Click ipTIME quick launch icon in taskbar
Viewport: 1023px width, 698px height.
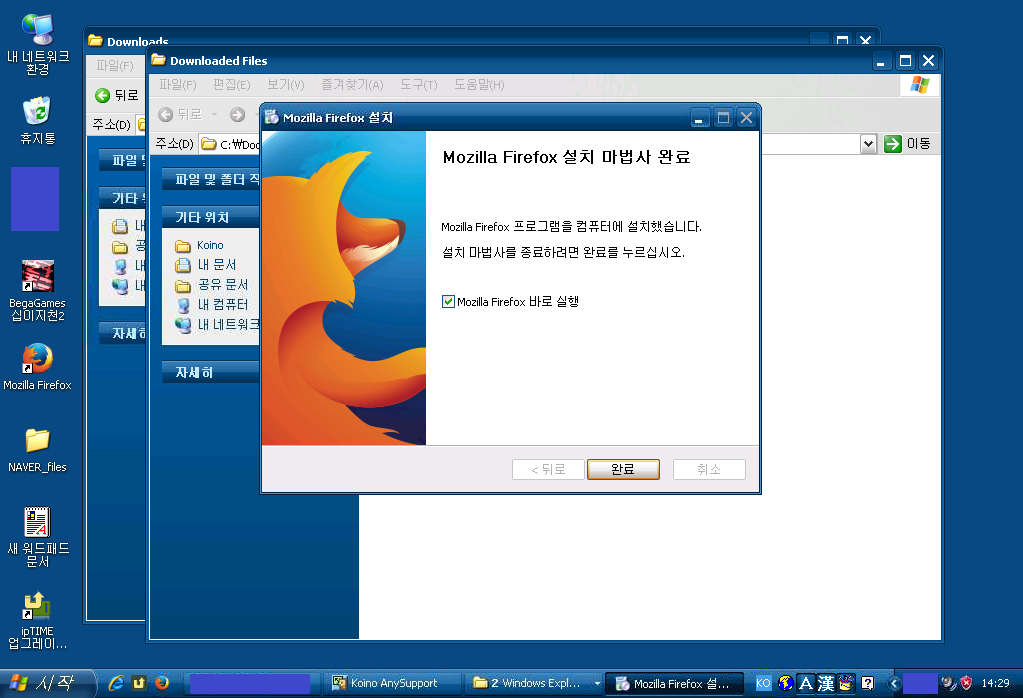[x=139, y=683]
